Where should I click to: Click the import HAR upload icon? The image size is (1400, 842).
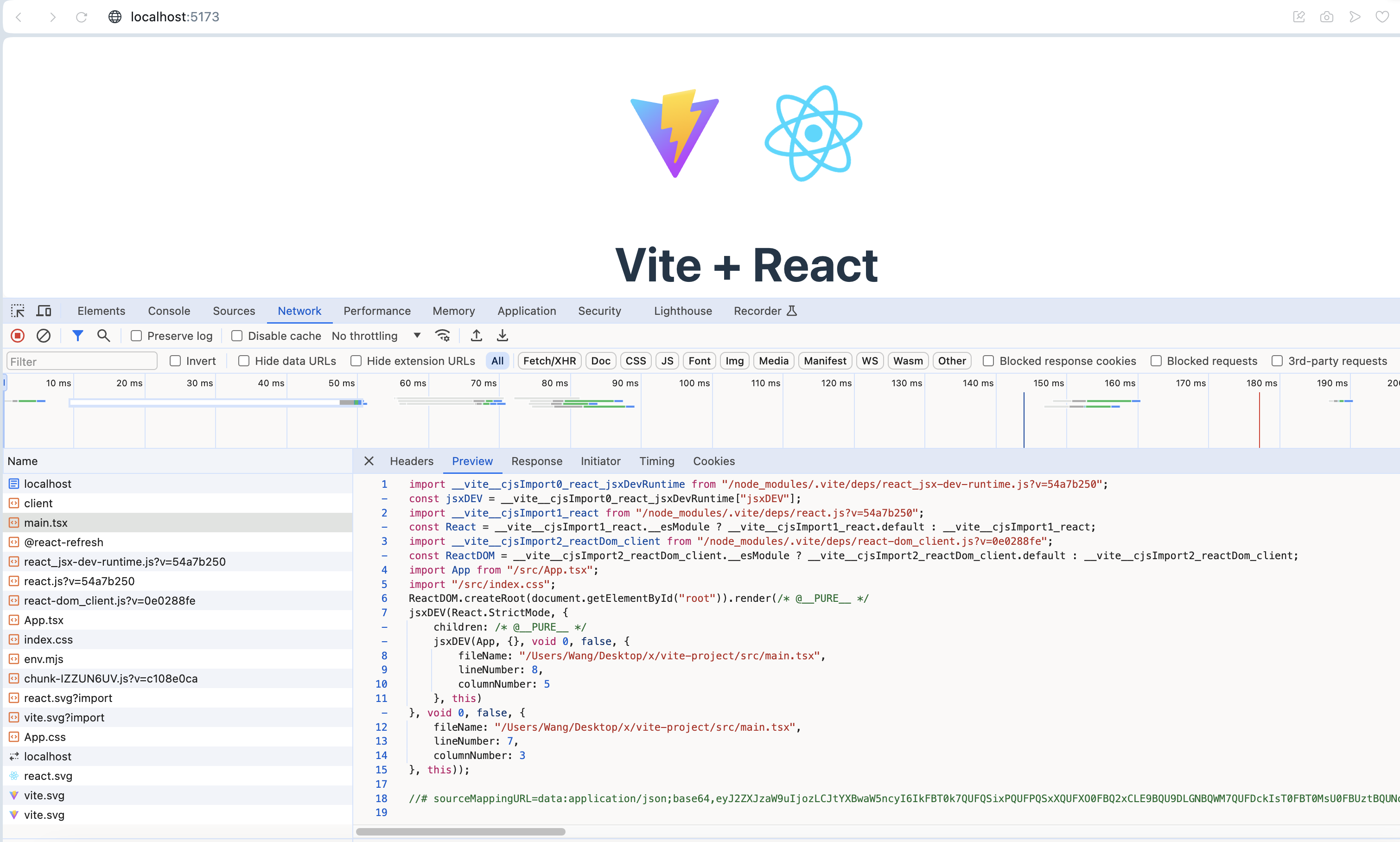(477, 336)
